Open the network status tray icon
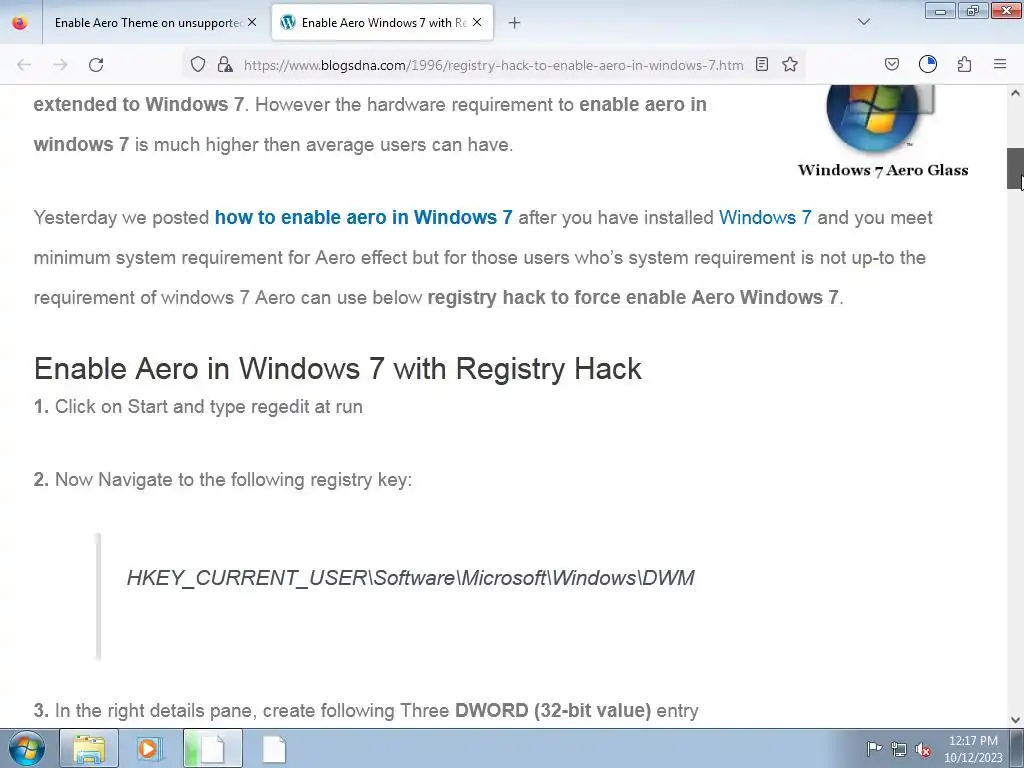The height and width of the screenshot is (768, 1024). [899, 749]
